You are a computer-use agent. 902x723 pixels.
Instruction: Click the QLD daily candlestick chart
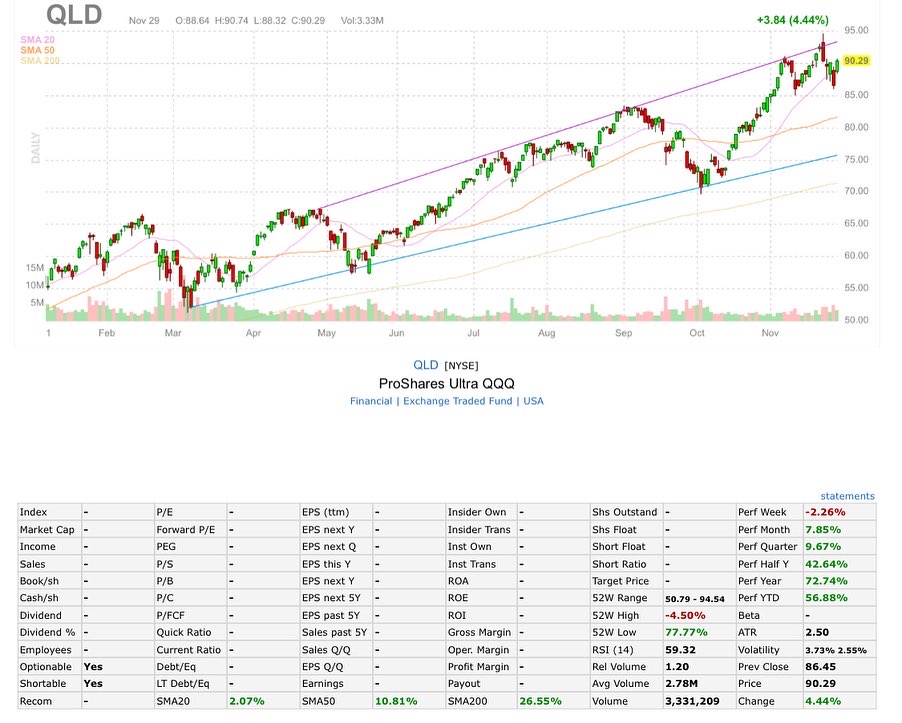443,178
